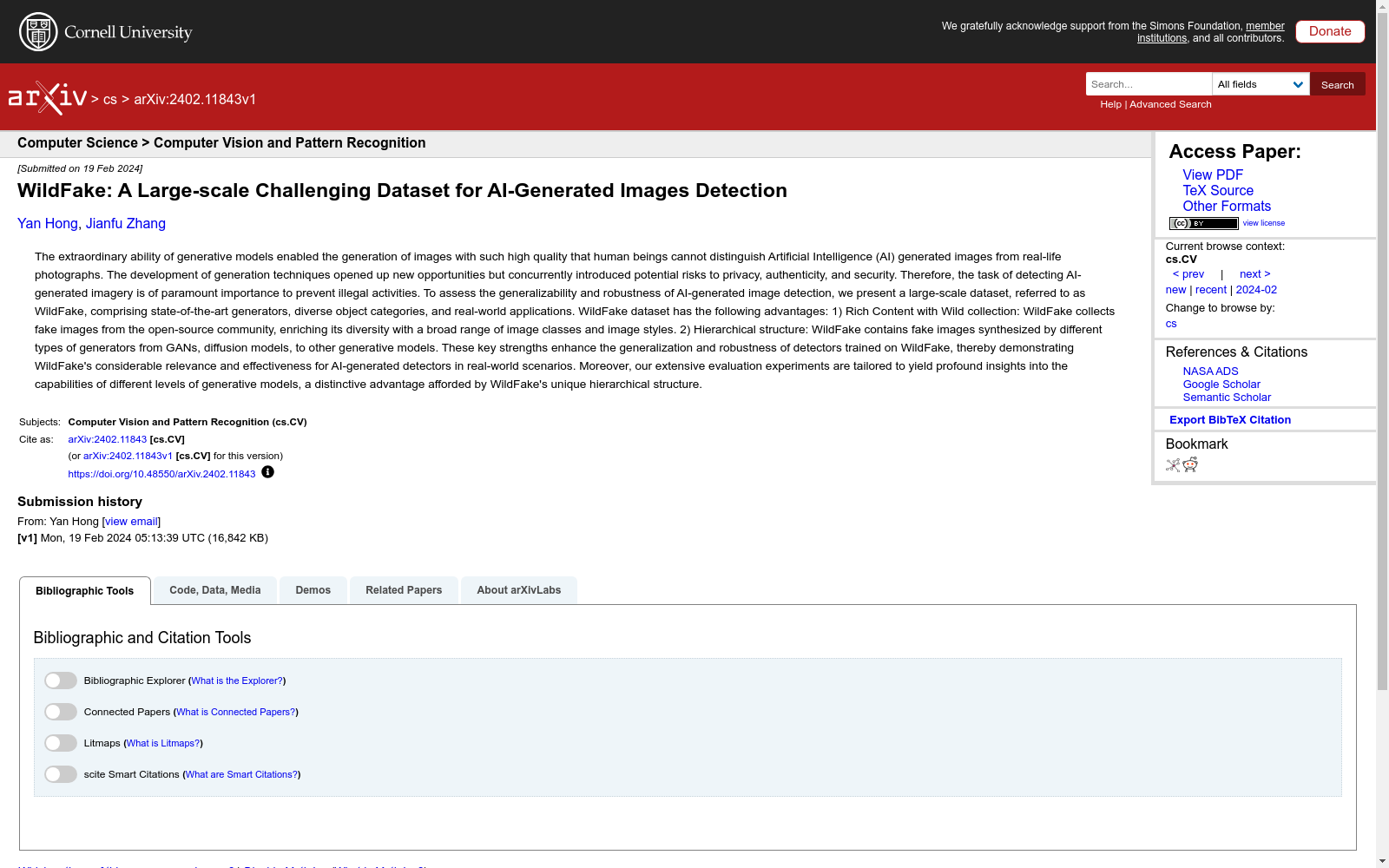
Task: Click the Search button
Action: pyautogui.click(x=1338, y=84)
